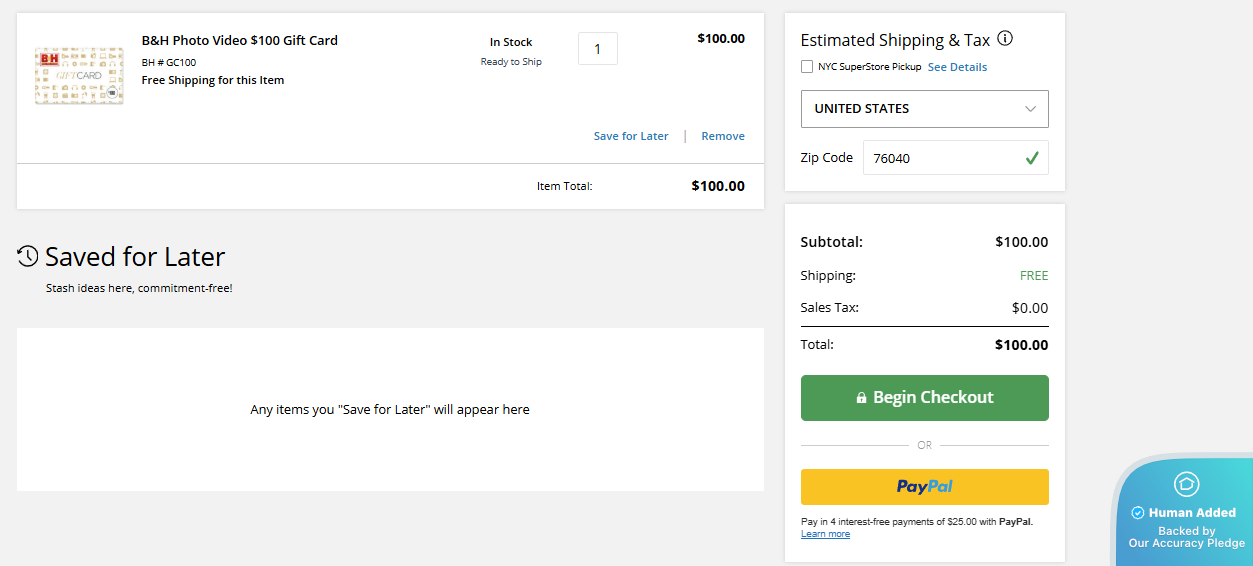The image size is (1253, 566).
Task: Click the gift card quantity field
Action: (x=597, y=49)
